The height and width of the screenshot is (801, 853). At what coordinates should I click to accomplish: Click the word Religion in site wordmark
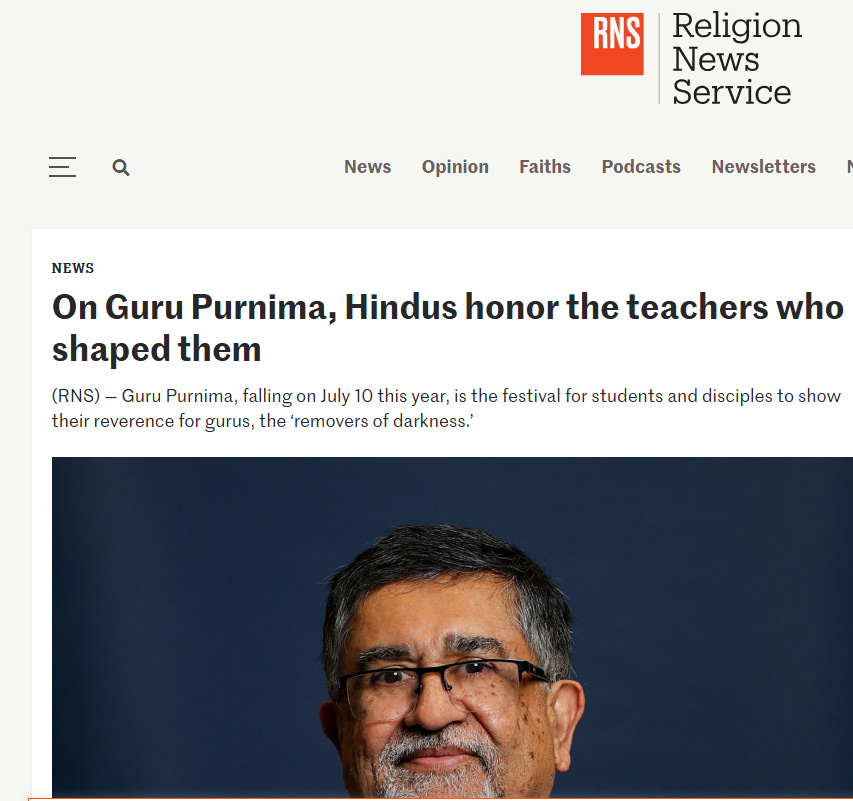737,26
